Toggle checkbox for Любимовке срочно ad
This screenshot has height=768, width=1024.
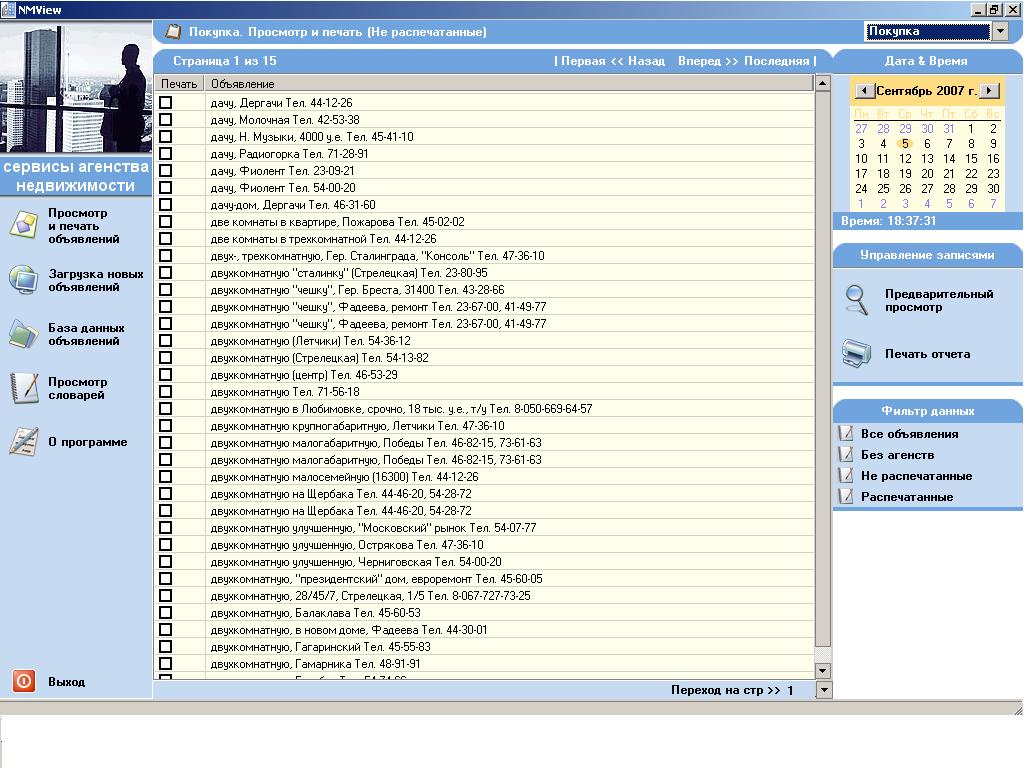coord(166,408)
